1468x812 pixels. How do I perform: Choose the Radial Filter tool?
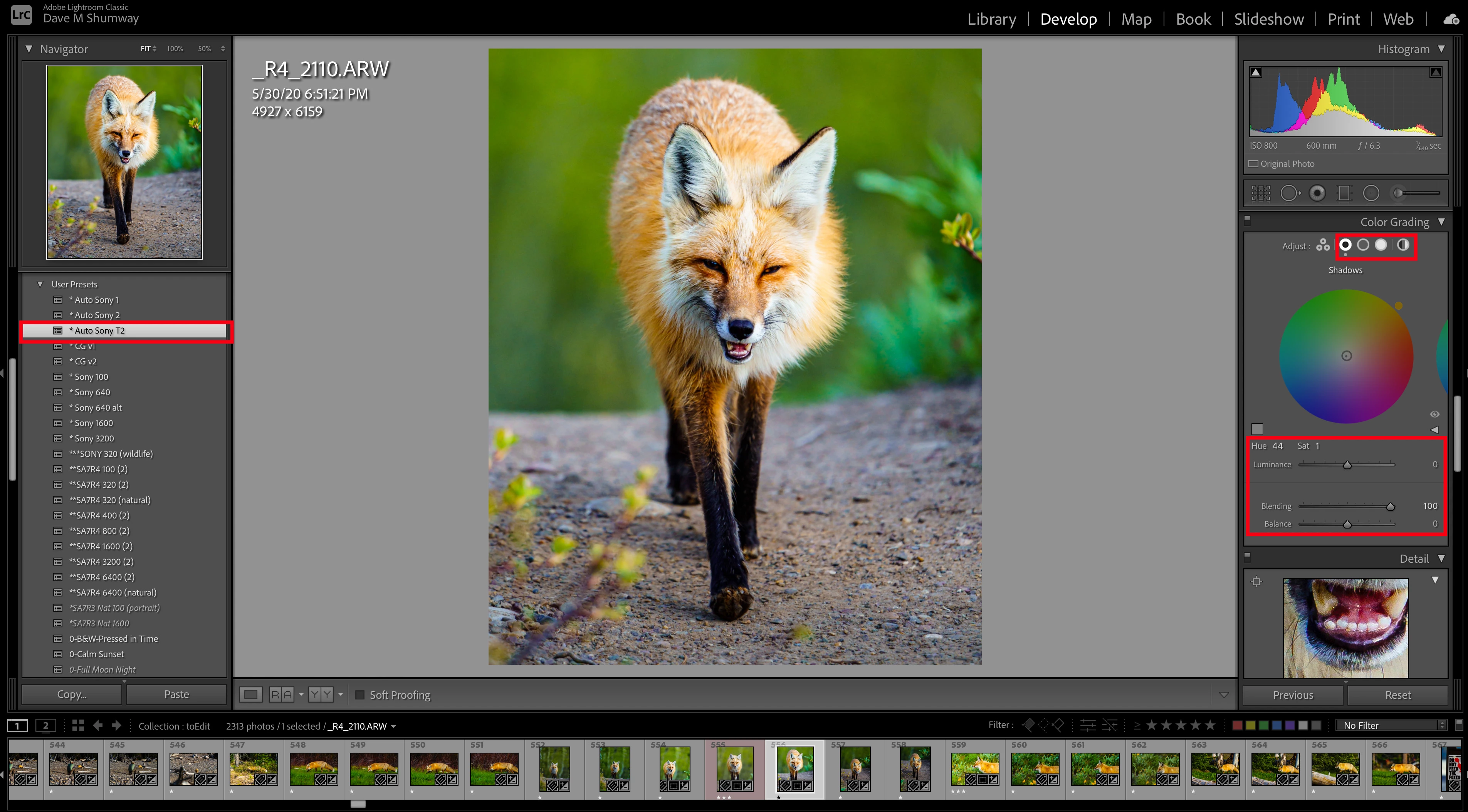(1371, 193)
